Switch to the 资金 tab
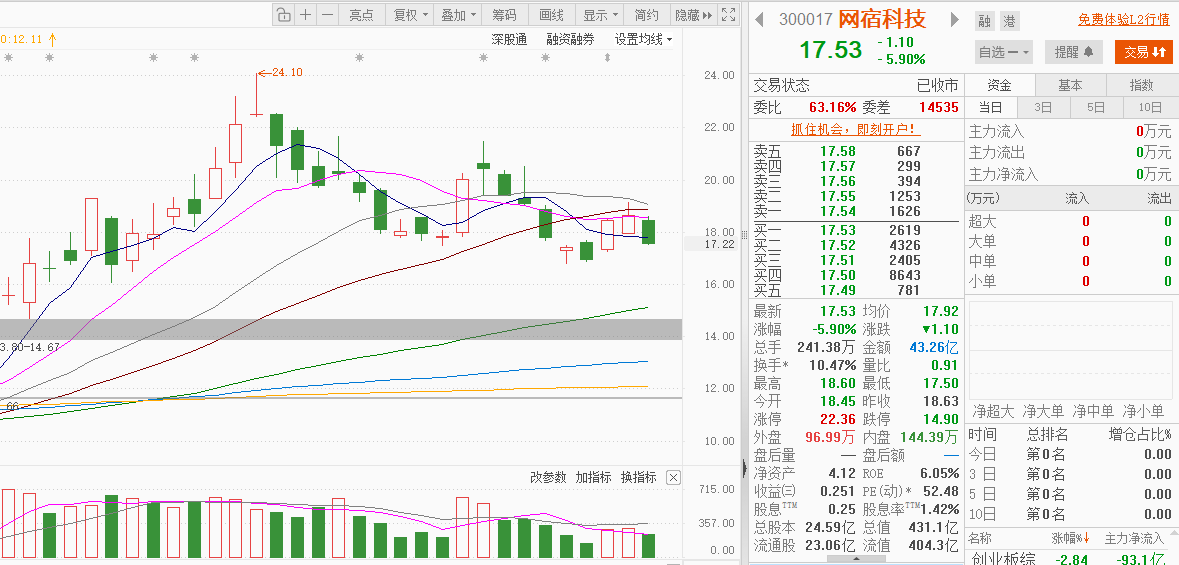This screenshot has width=1179, height=565. (999, 86)
